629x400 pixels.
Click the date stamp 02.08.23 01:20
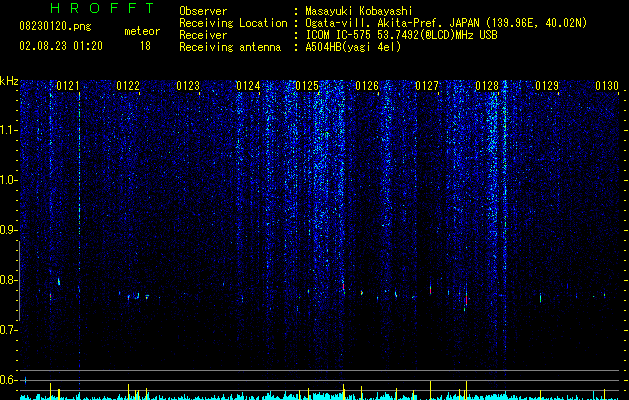pos(61,46)
